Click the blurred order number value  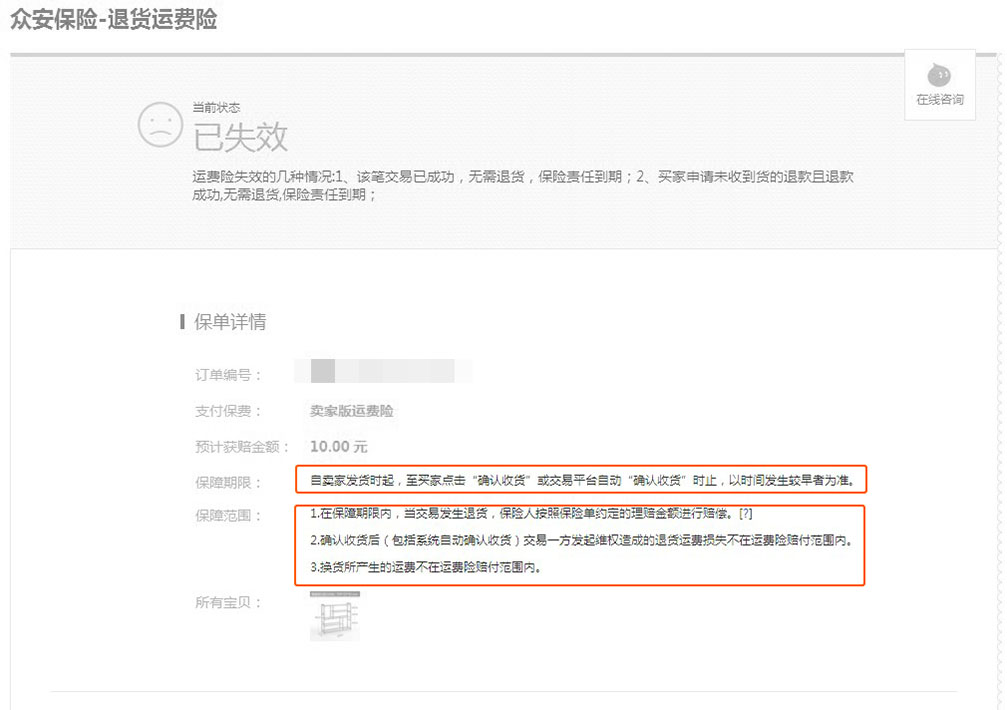pyautogui.click(x=383, y=371)
